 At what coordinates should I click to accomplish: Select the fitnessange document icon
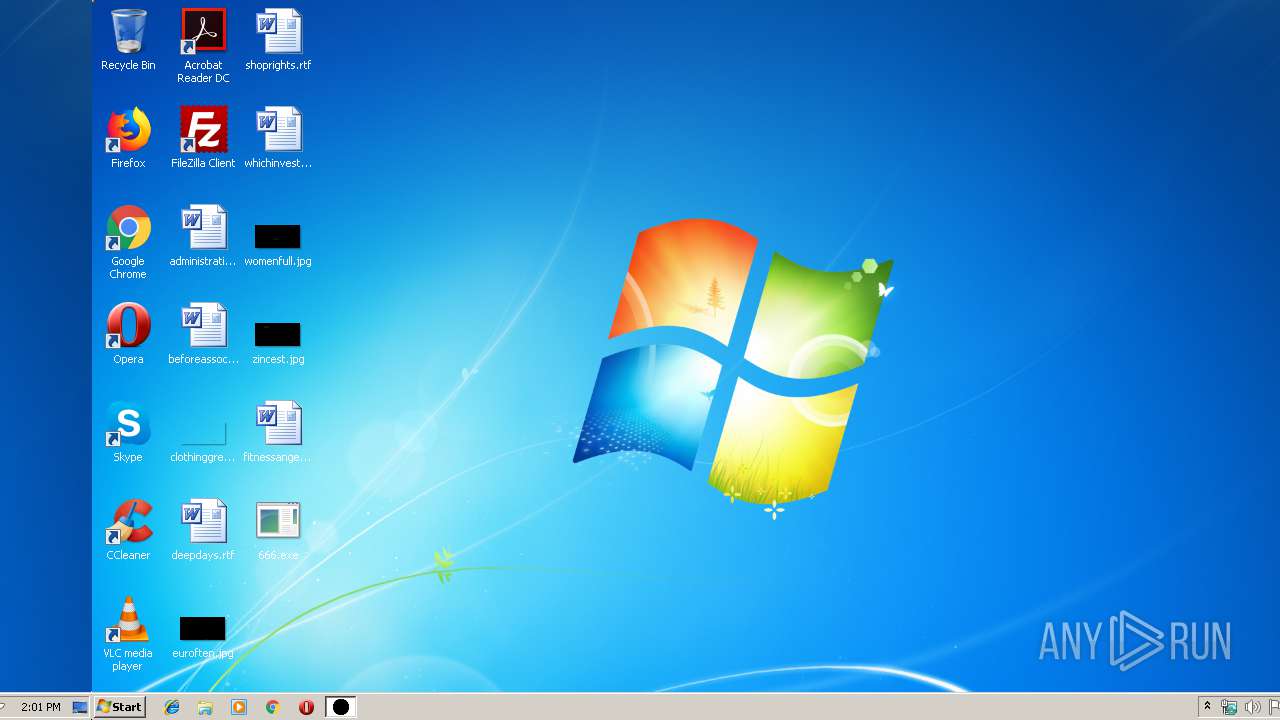pos(278,432)
